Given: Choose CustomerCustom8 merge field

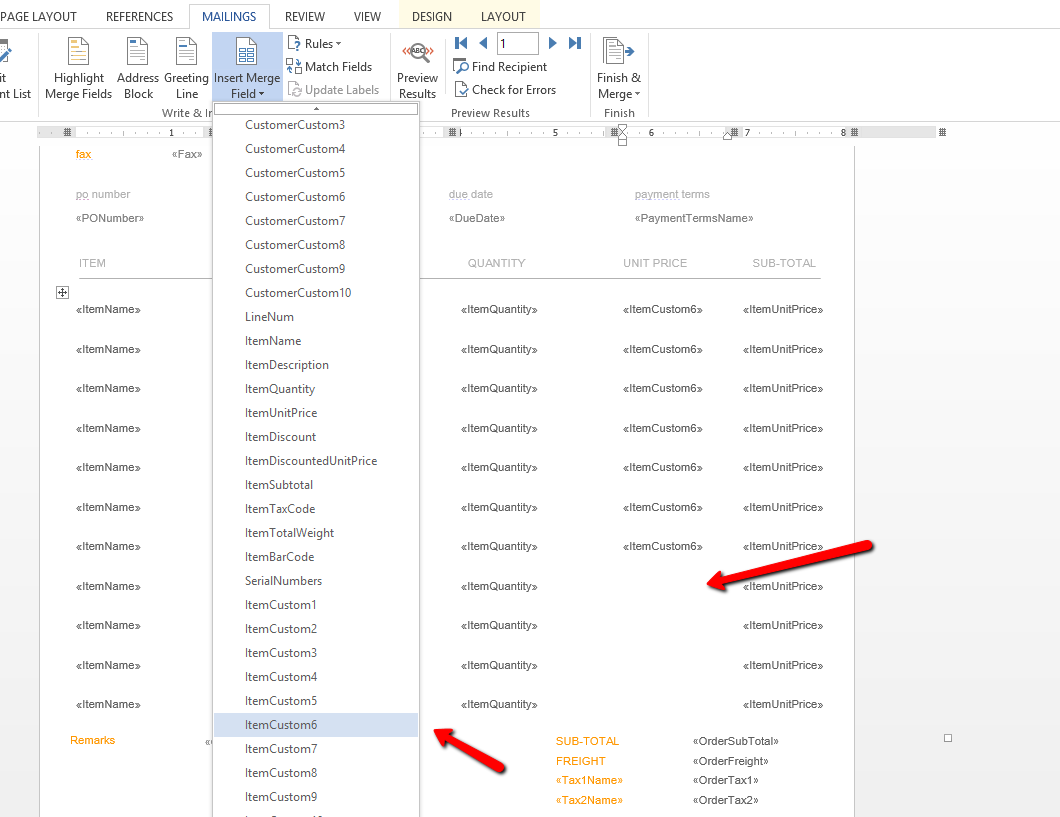Looking at the screenshot, I should point(316,245).
